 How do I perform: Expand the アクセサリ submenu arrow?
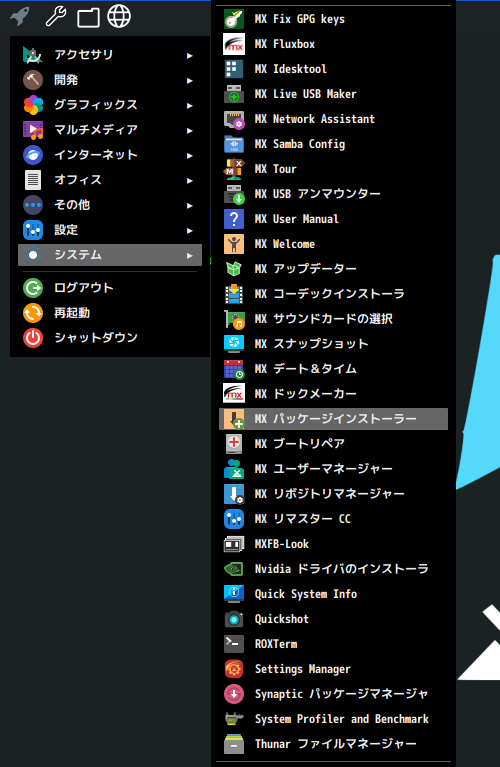(189, 56)
